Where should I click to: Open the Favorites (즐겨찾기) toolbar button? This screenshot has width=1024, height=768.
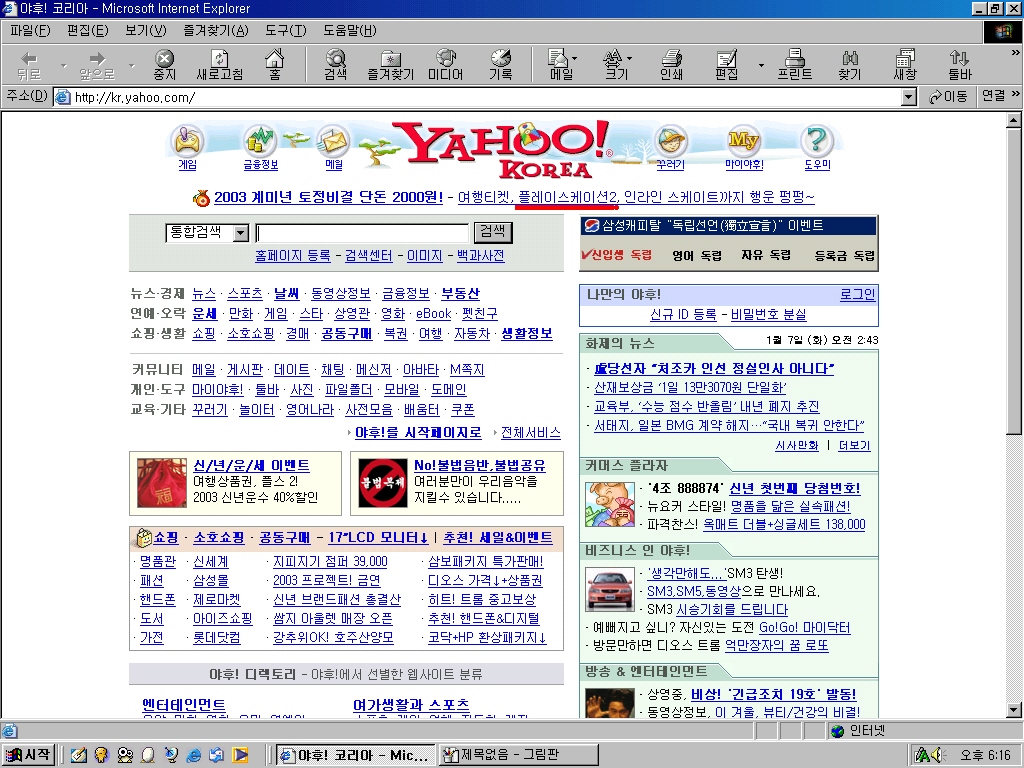pos(390,65)
